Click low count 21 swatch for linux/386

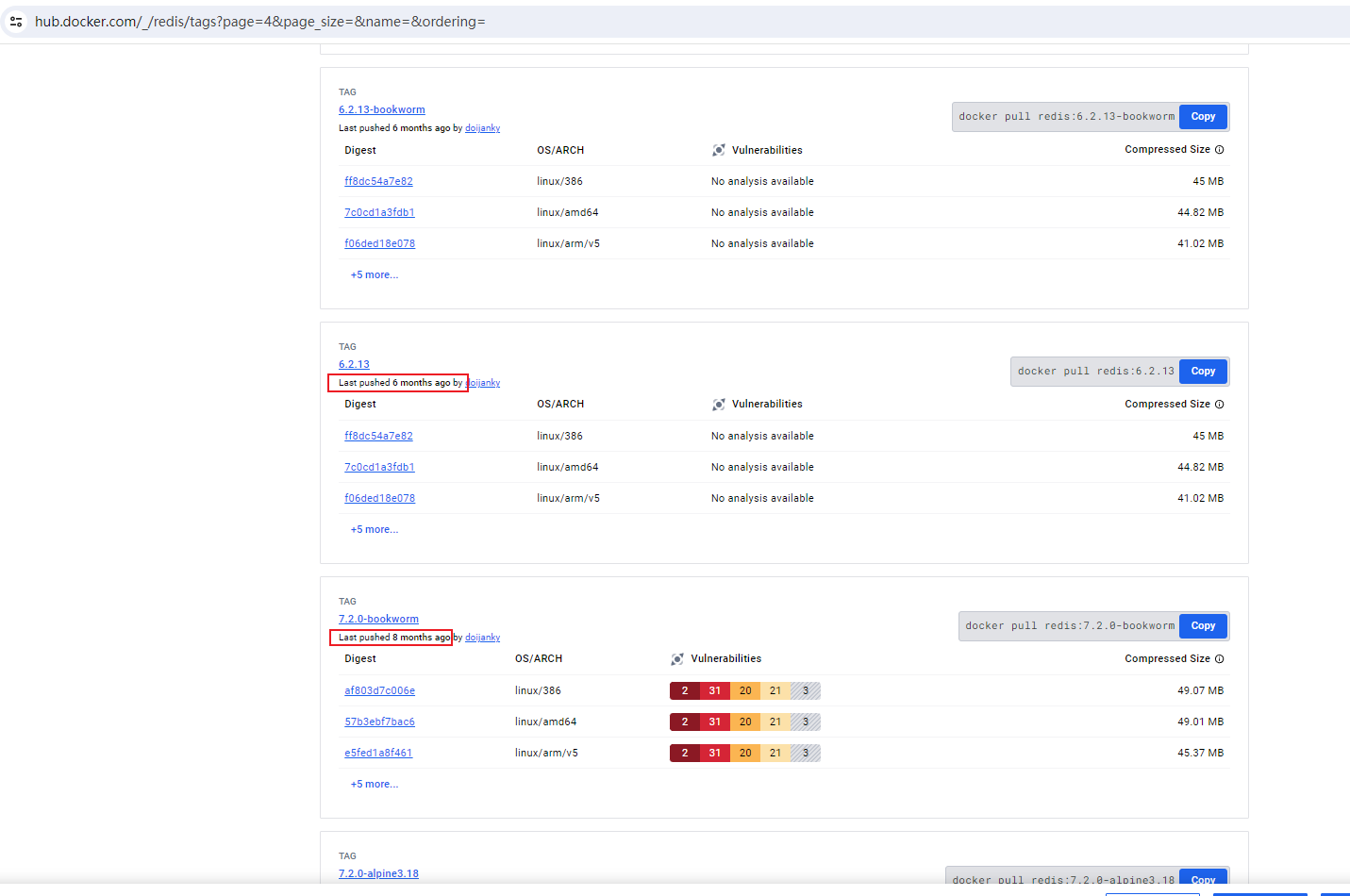pos(775,690)
